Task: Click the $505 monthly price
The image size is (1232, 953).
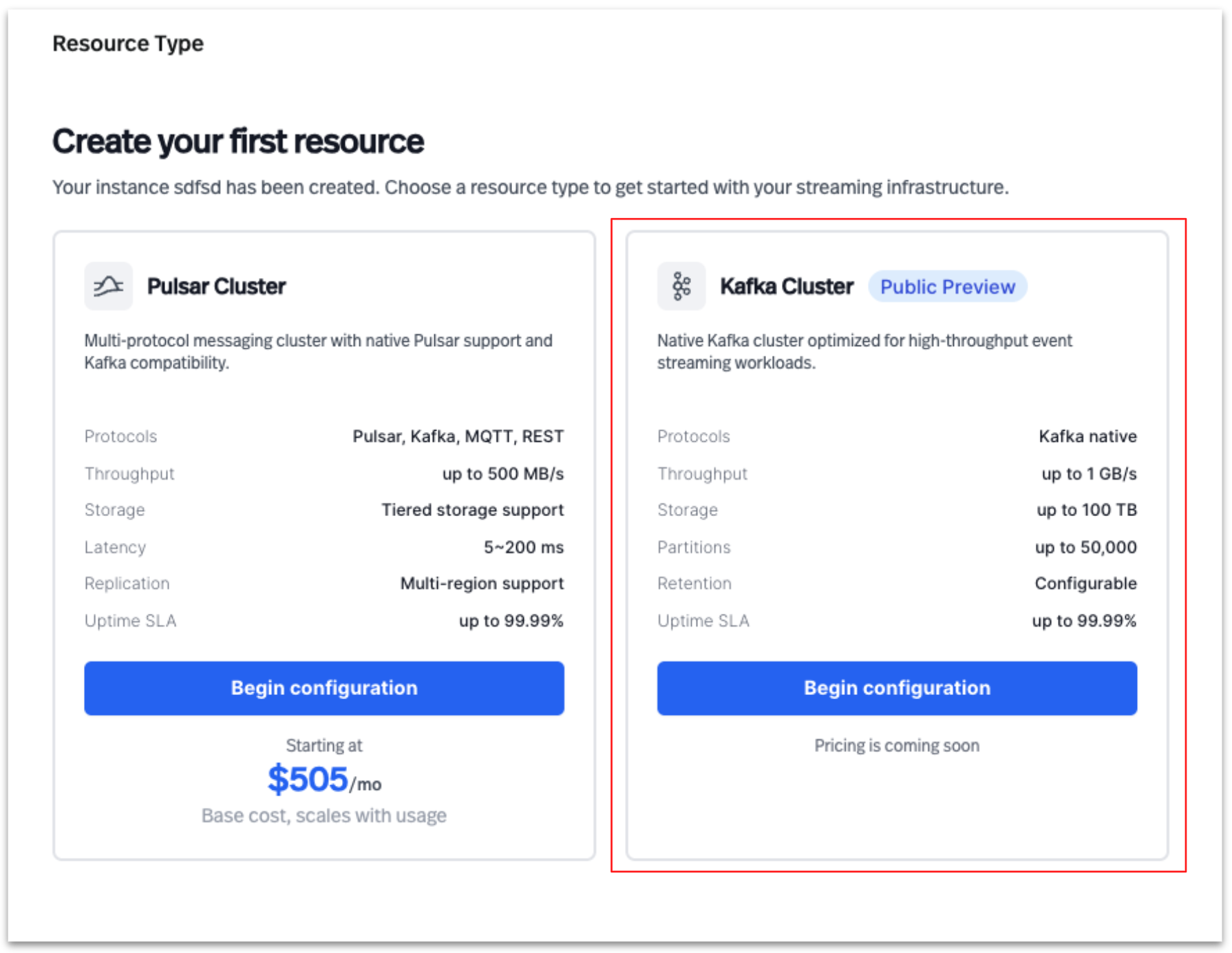Action: (x=308, y=780)
